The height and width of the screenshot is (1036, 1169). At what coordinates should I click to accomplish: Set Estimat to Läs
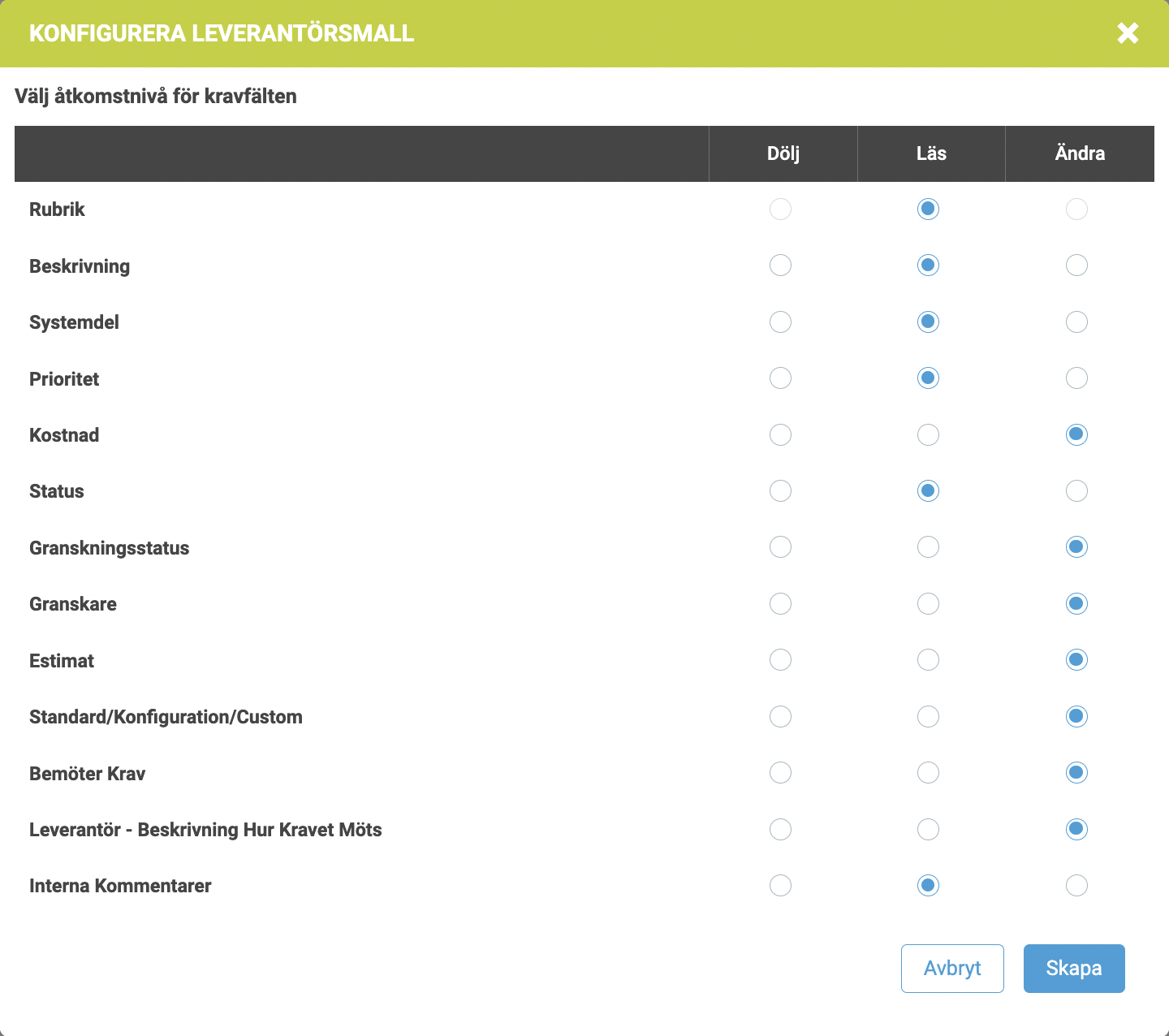(x=928, y=660)
